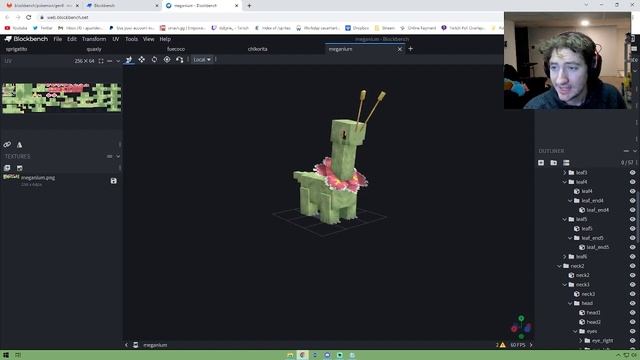
Task: Hide the head2 cube
Action: pyautogui.click(x=632, y=322)
